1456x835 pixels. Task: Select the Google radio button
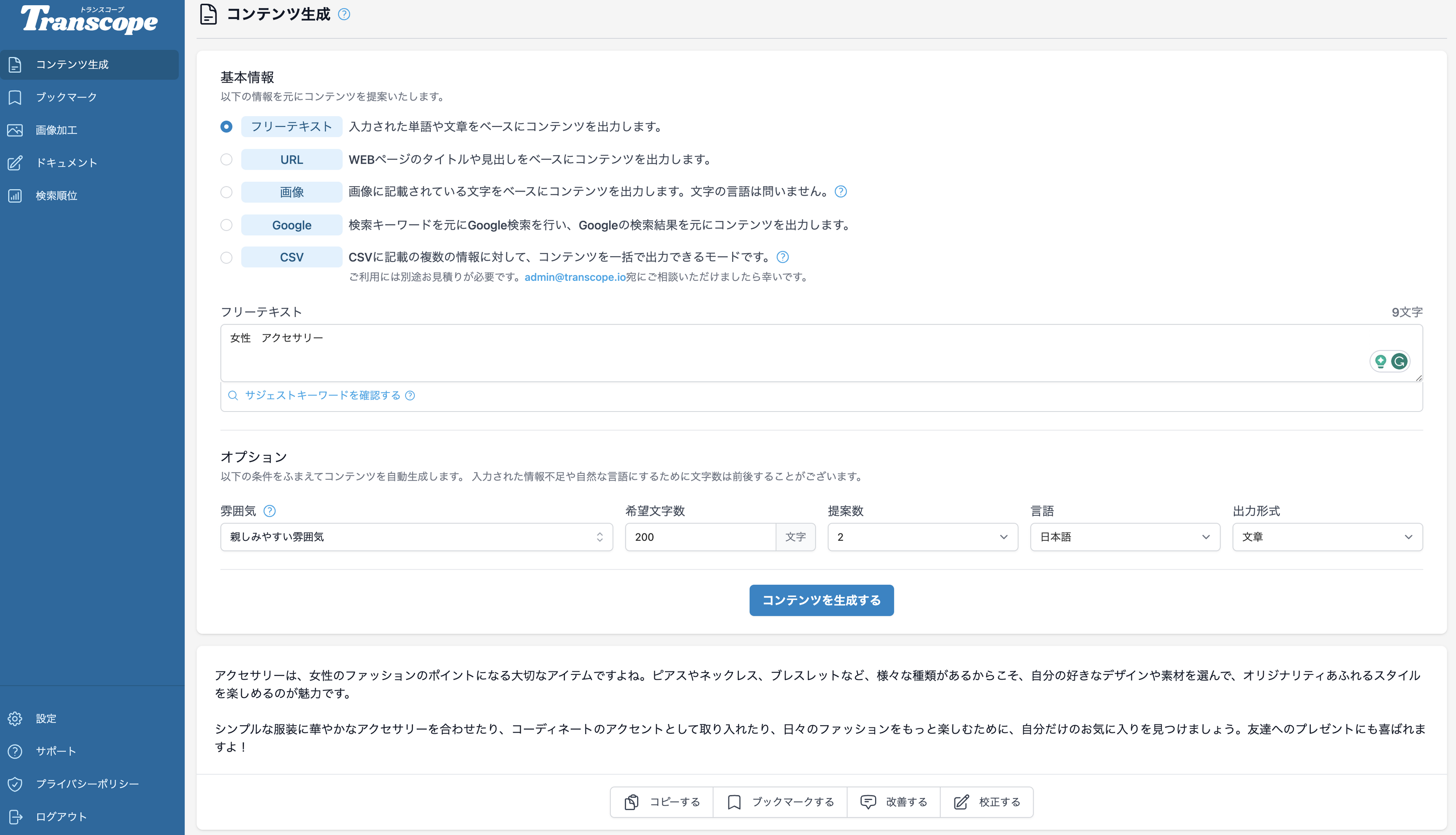click(x=226, y=225)
